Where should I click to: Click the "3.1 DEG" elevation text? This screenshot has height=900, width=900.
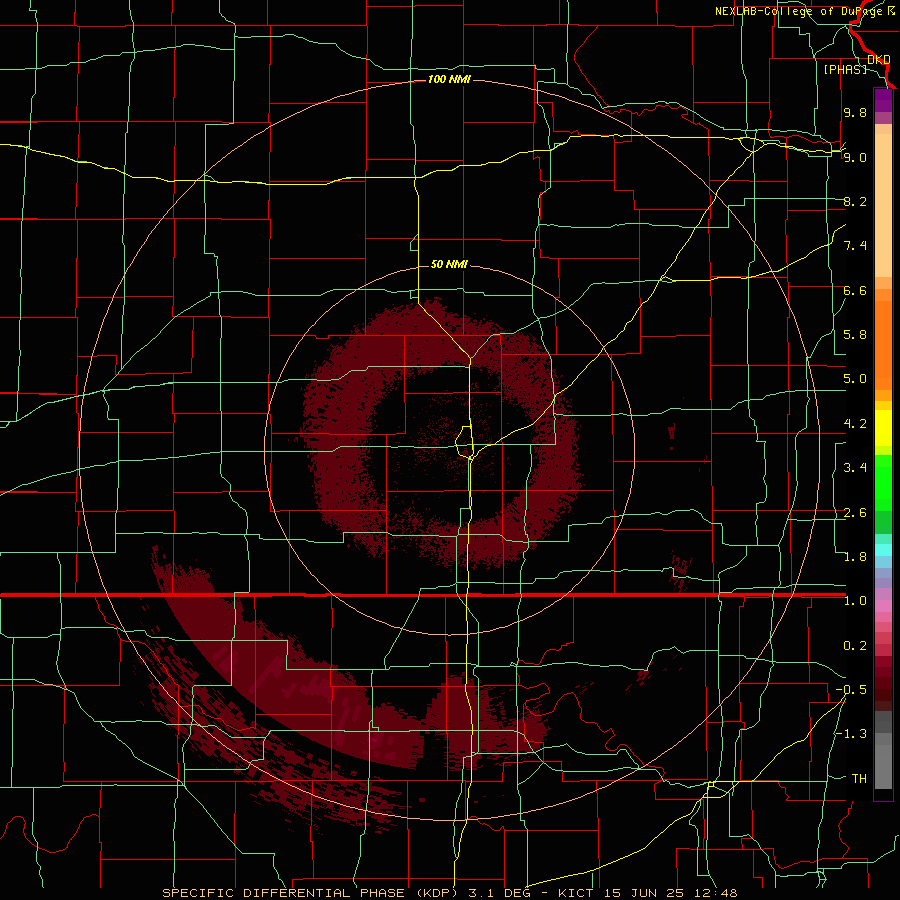(x=497, y=893)
